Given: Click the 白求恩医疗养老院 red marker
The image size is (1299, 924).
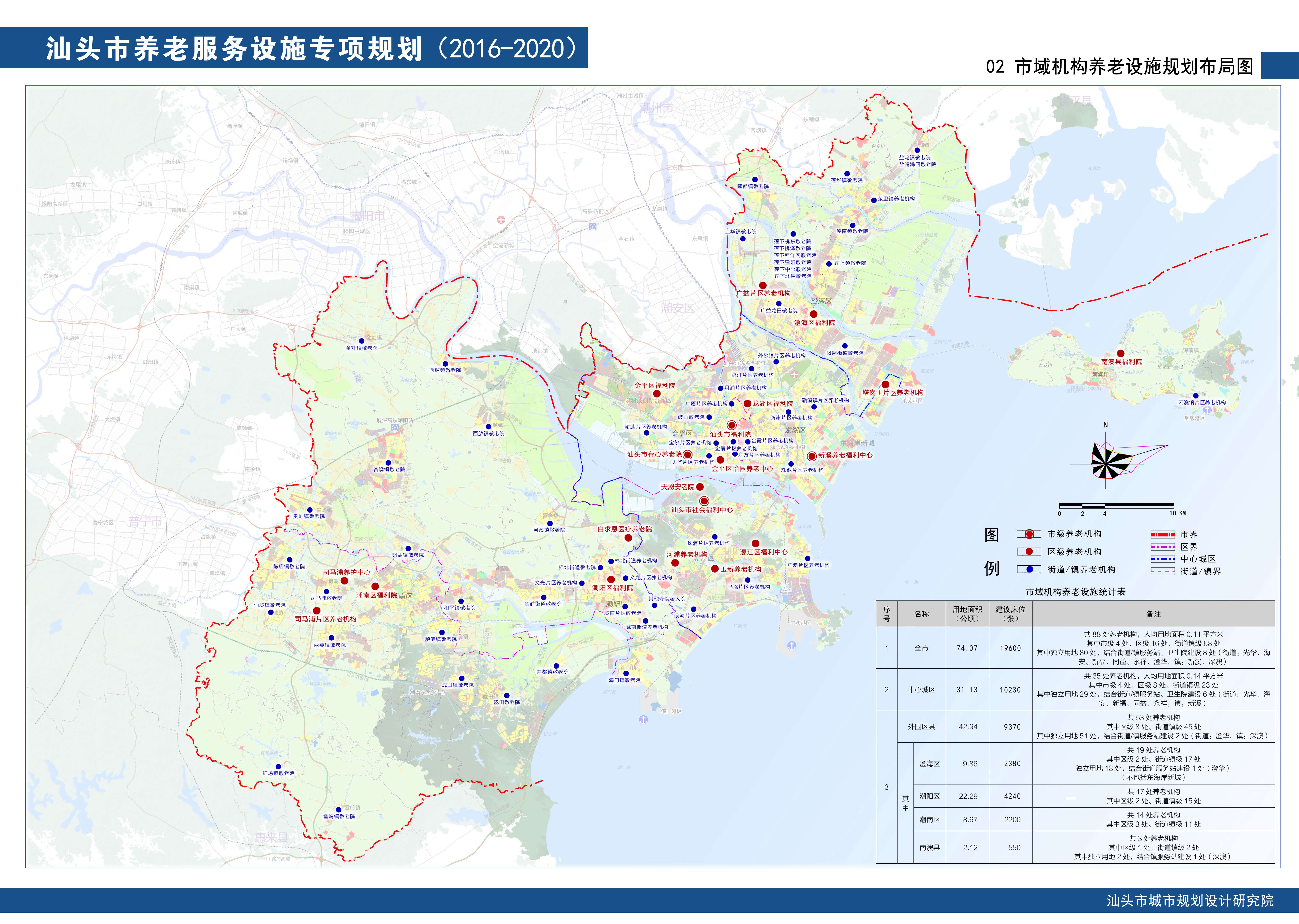Looking at the screenshot, I should pos(628,538).
